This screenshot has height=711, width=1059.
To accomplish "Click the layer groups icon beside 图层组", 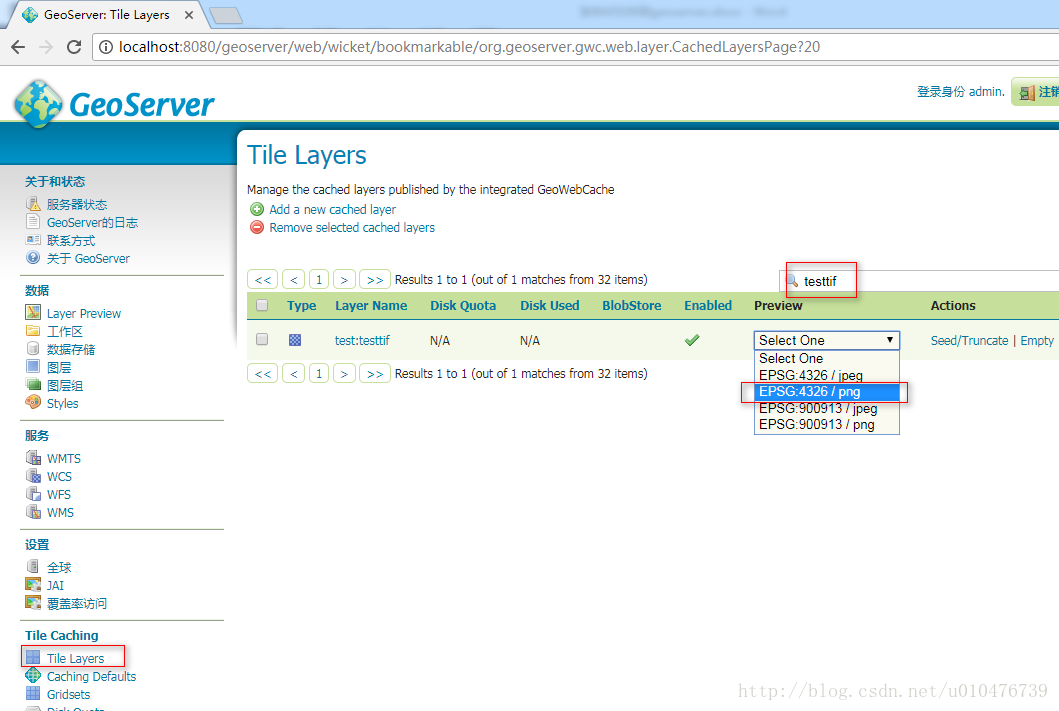I will coord(33,384).
